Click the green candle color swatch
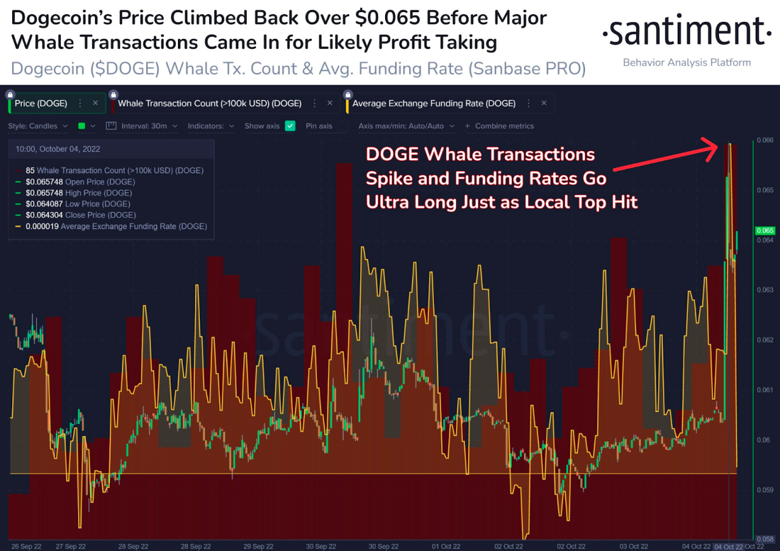Image resolution: width=780 pixels, height=551 pixels. 82,126
